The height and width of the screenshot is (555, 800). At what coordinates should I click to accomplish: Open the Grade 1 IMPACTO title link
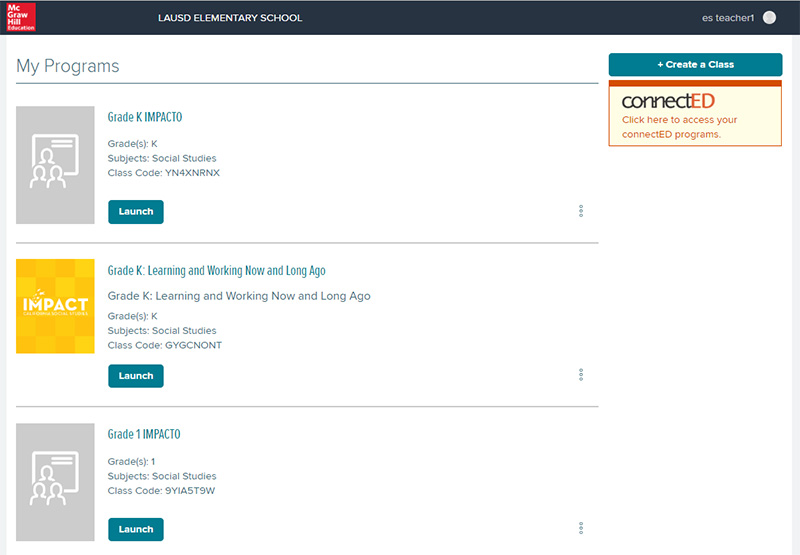[x=144, y=434]
